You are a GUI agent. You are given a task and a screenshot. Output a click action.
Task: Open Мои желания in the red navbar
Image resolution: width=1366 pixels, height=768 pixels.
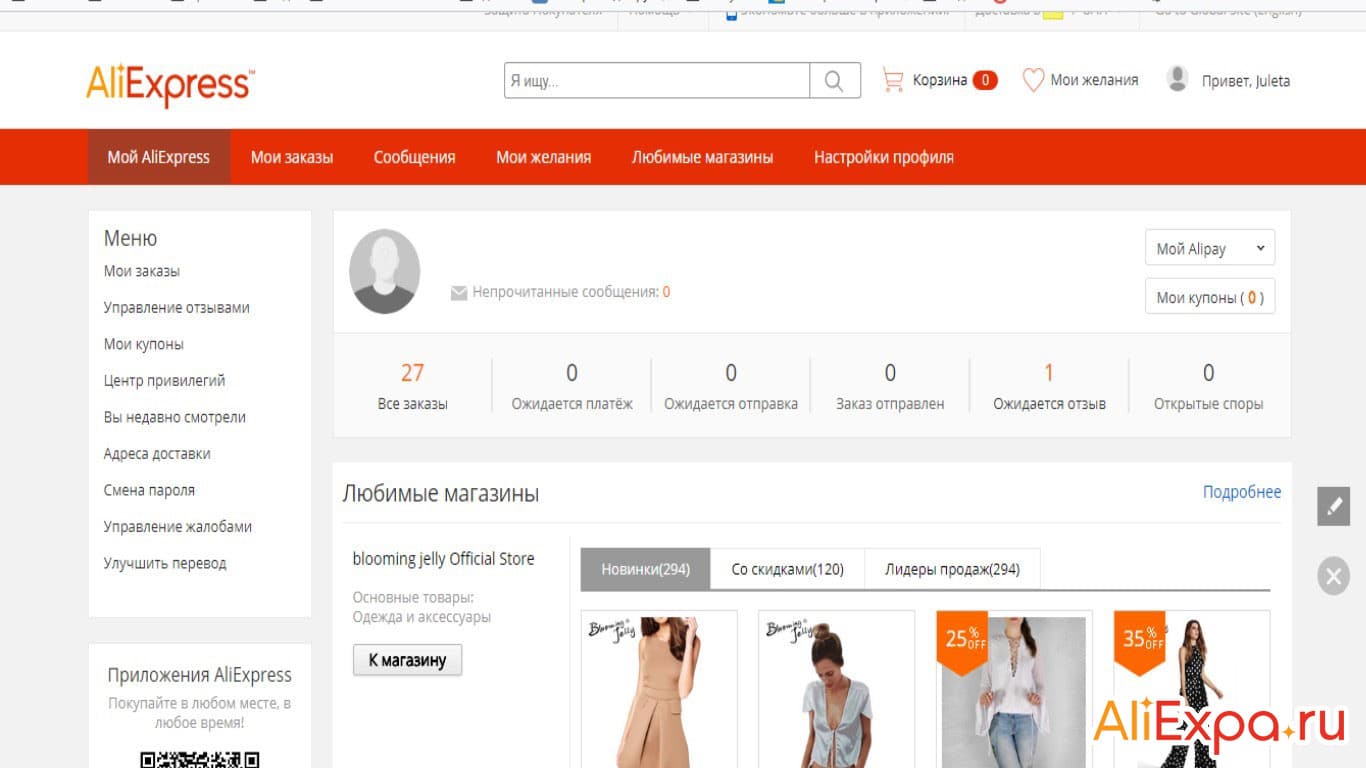pyautogui.click(x=543, y=157)
